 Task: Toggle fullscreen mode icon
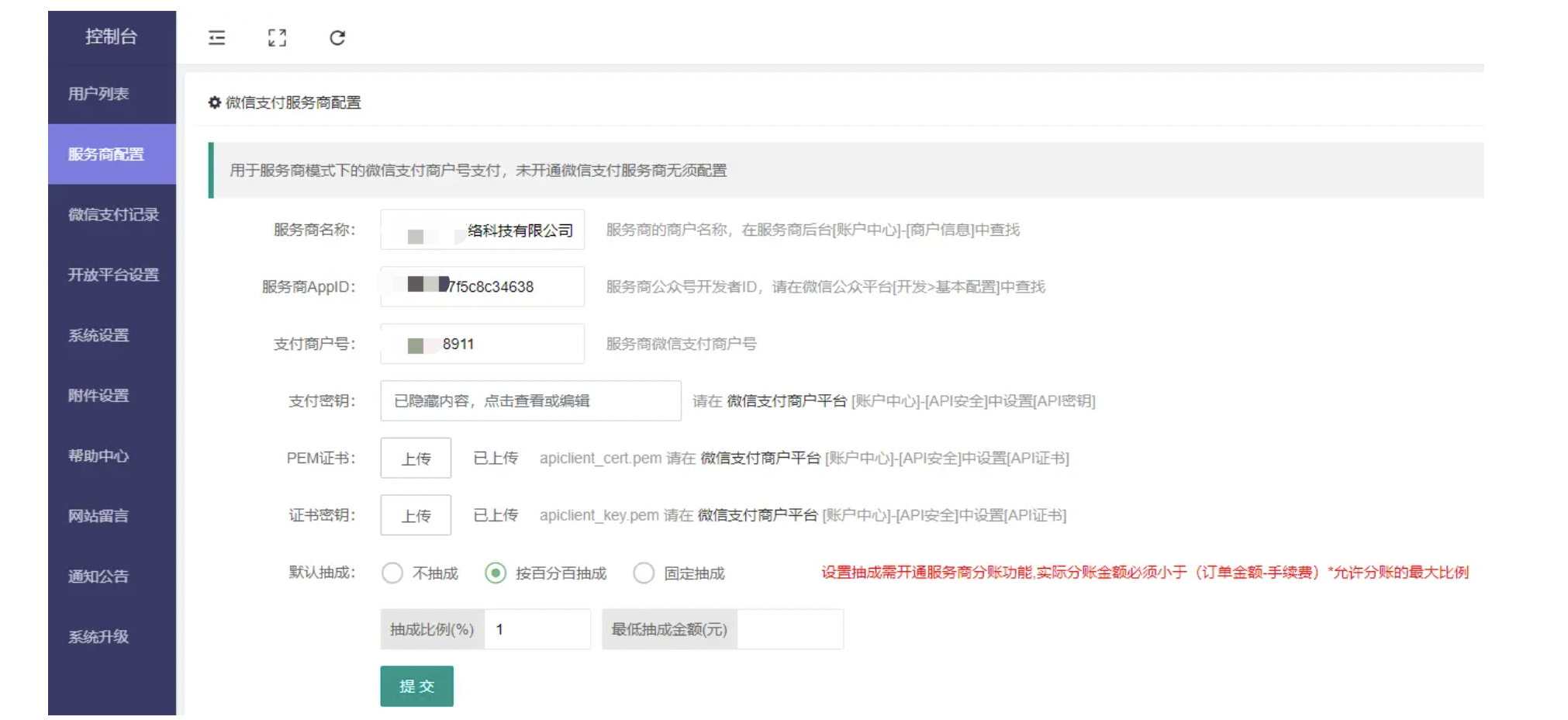coord(277,37)
